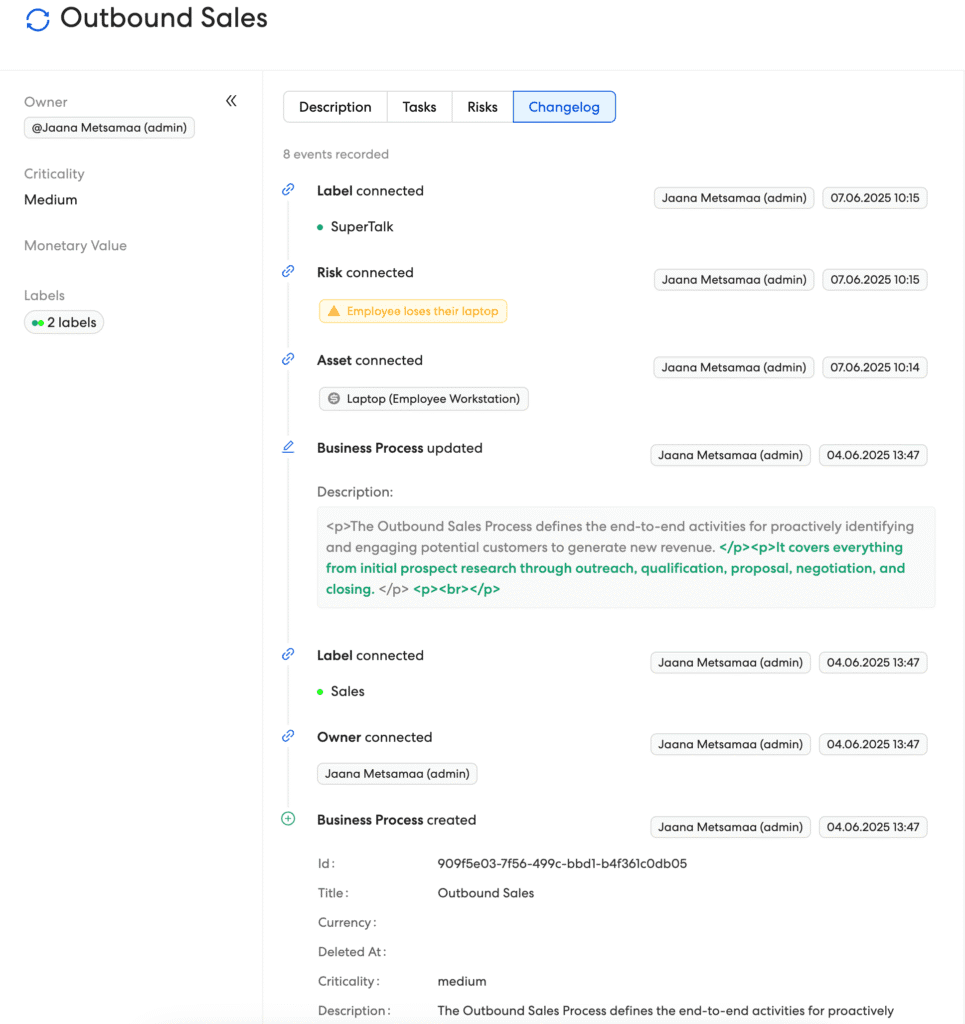The image size is (965, 1024).
Task: Open the Employee loses their laptop risk chip
Action: click(x=413, y=311)
